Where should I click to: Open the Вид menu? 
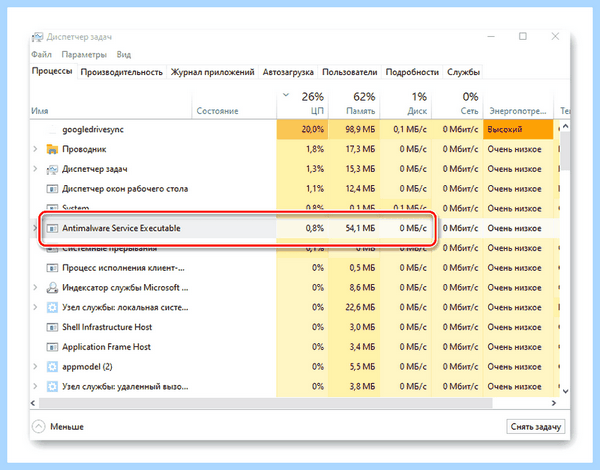124,54
